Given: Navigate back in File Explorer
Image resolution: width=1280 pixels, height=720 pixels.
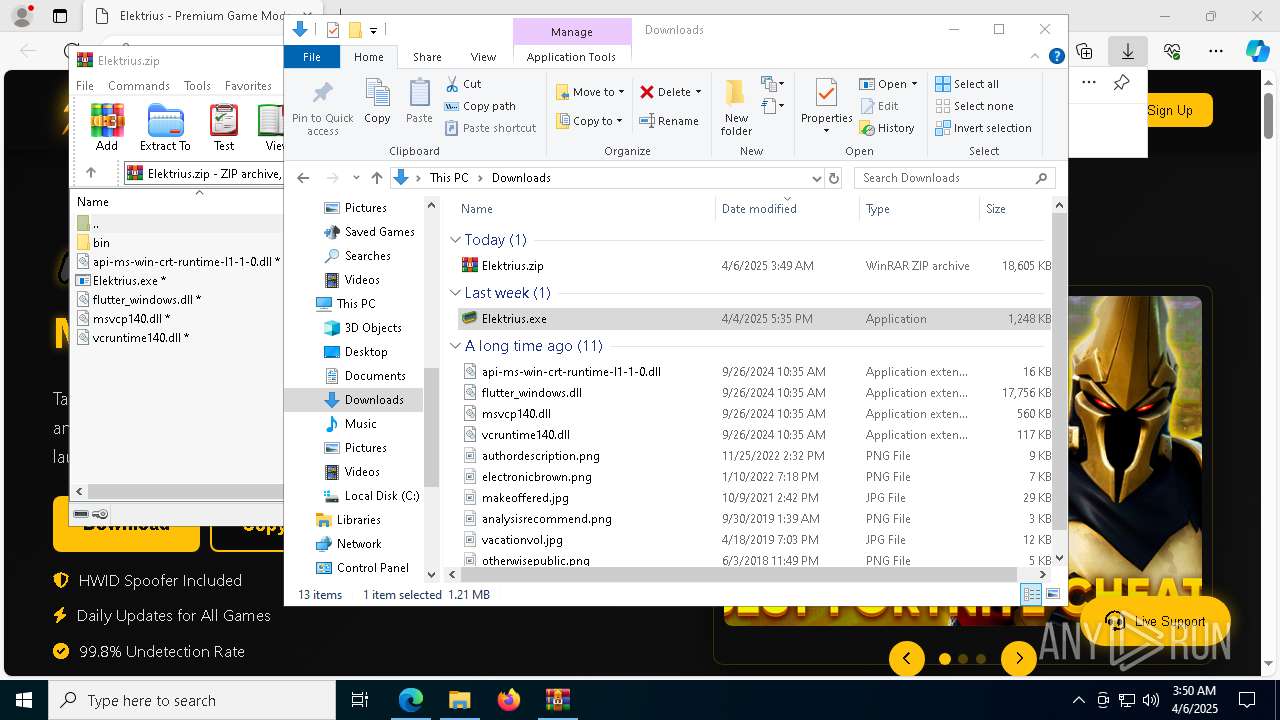Looking at the screenshot, I should (303, 178).
